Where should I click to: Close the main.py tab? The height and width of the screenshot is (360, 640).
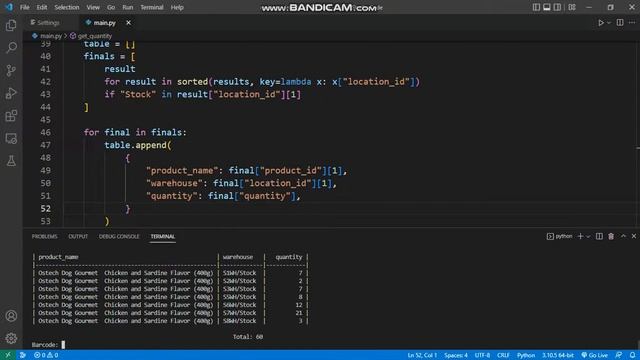click(128, 23)
